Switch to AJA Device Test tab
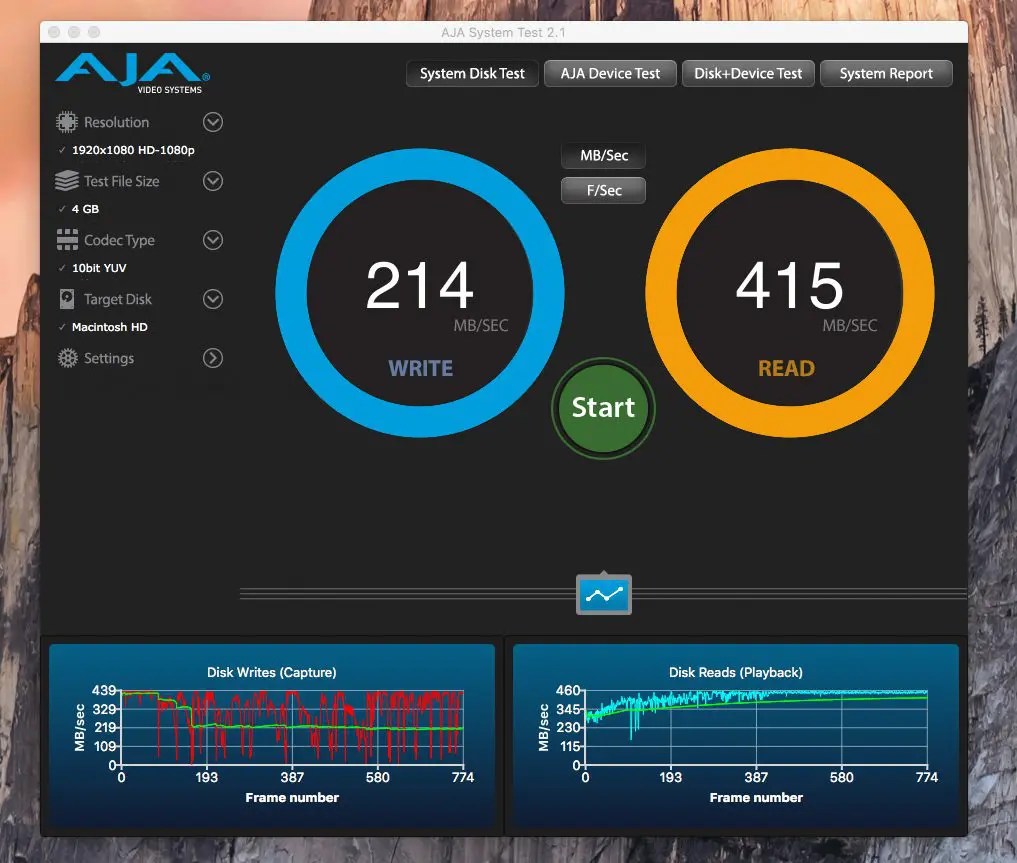Screen dimensions: 1017x863 coord(610,73)
